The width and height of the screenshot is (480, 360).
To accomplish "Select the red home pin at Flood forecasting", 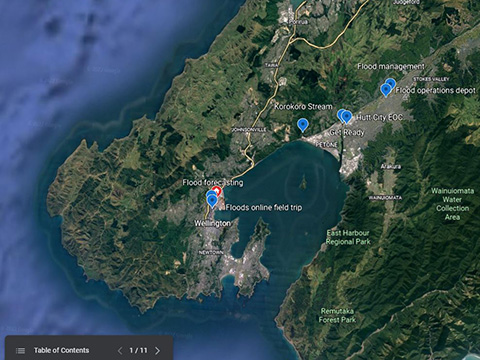I will [217, 191].
